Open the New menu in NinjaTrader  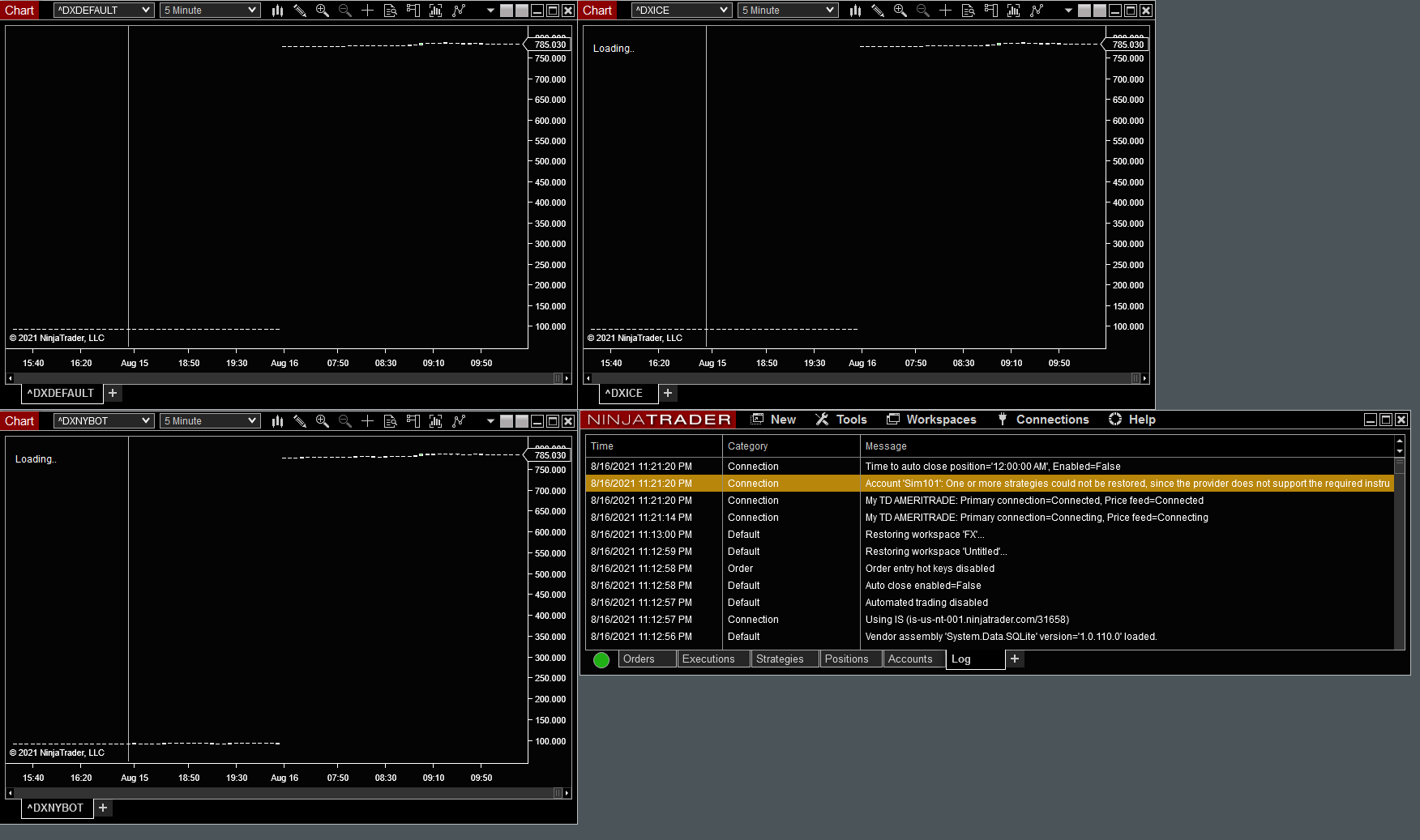point(774,420)
